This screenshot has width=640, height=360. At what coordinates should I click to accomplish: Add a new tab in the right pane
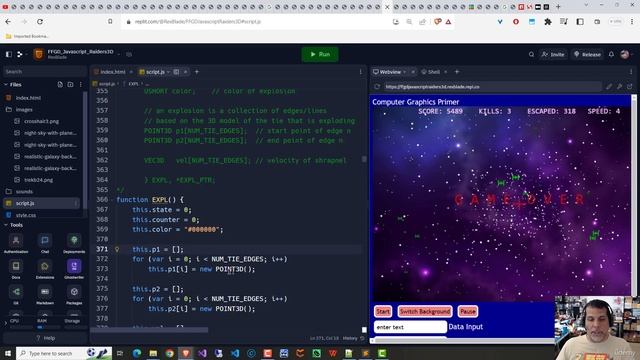pyautogui.click(x=457, y=72)
